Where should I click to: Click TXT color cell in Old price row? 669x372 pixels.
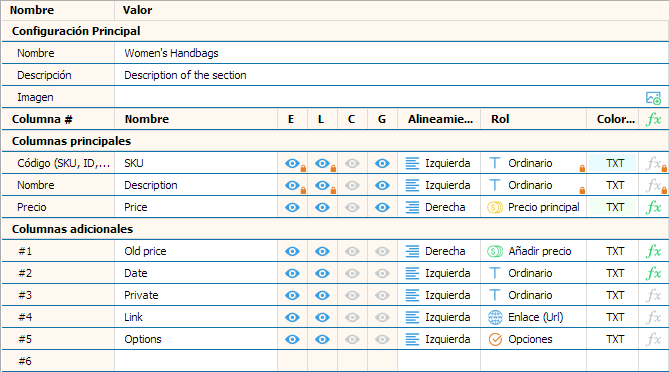pyautogui.click(x=613, y=251)
